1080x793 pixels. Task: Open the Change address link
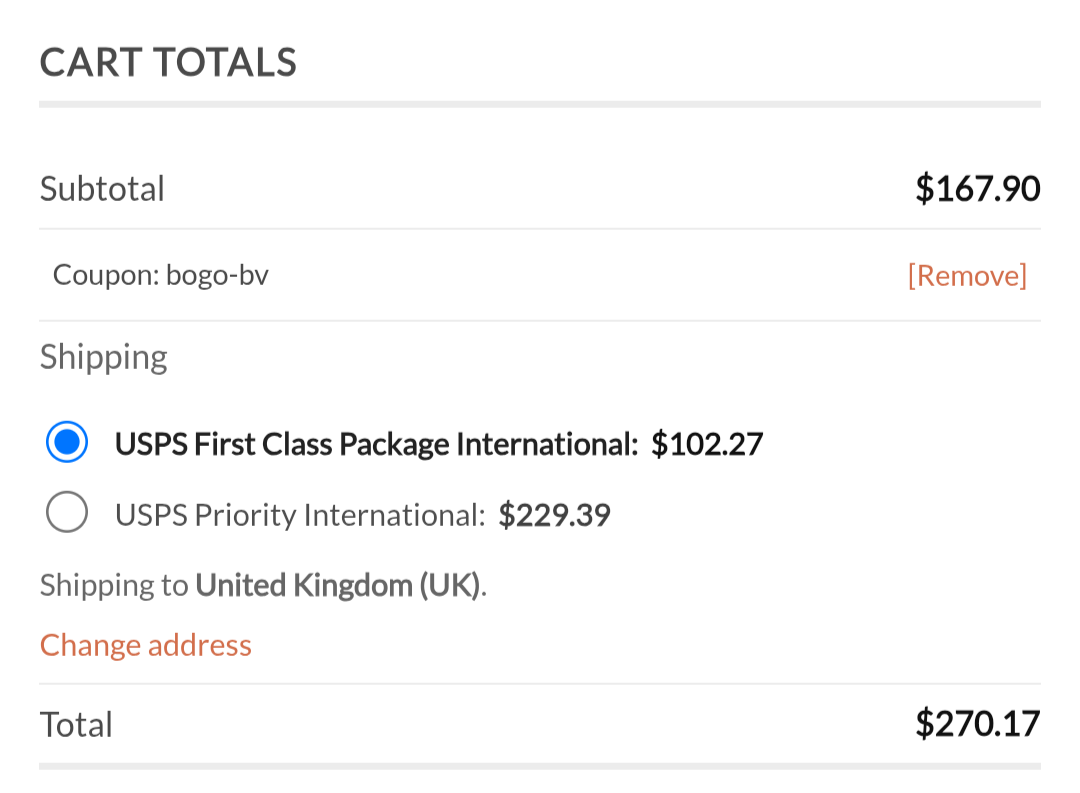146,645
